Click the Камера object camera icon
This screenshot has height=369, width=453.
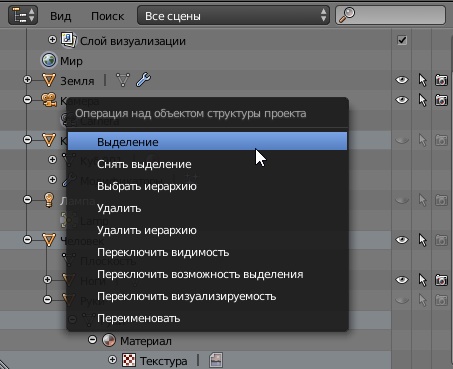point(49,100)
